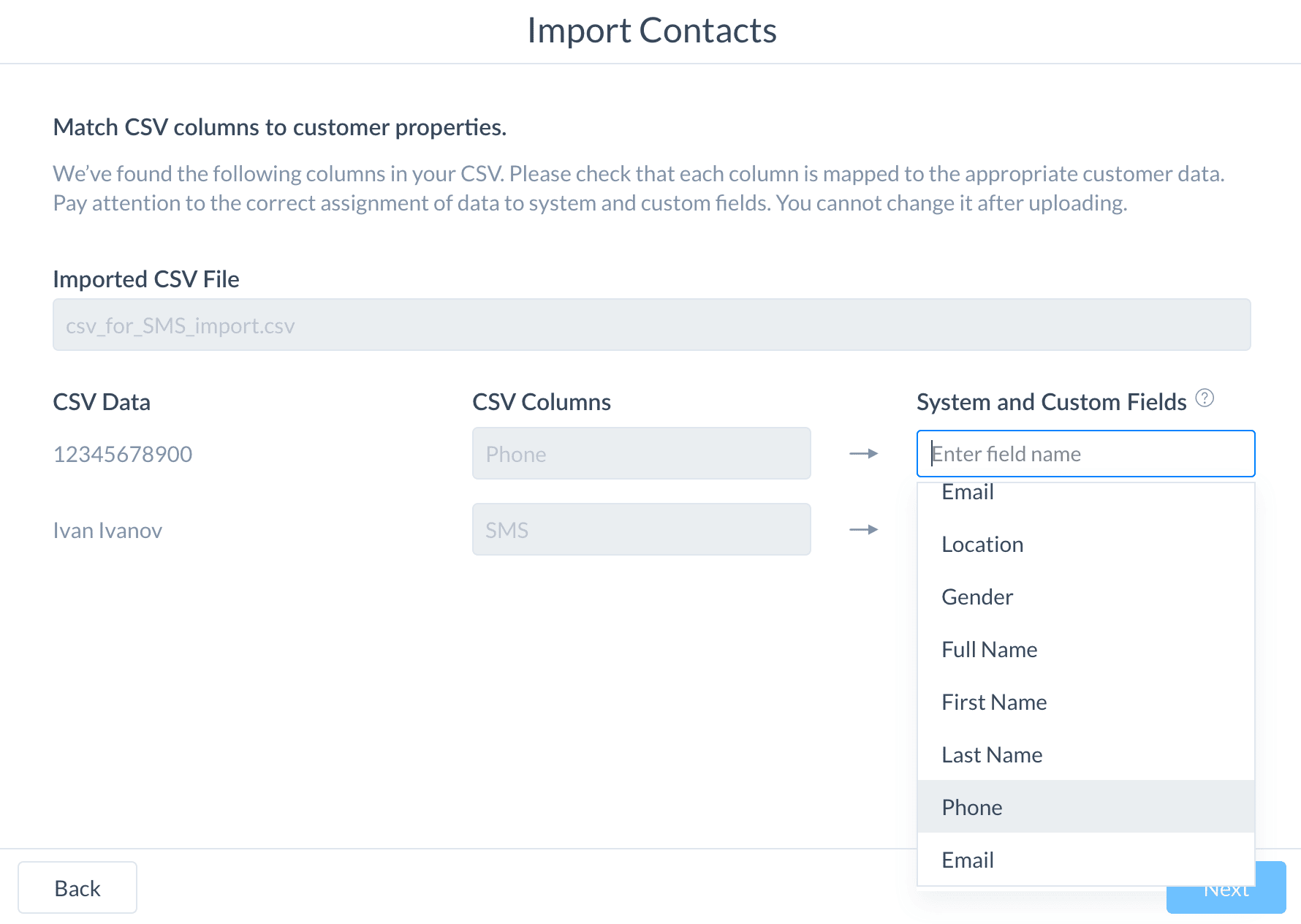Select Full Name option
The width and height of the screenshot is (1301, 924).
1086,650
